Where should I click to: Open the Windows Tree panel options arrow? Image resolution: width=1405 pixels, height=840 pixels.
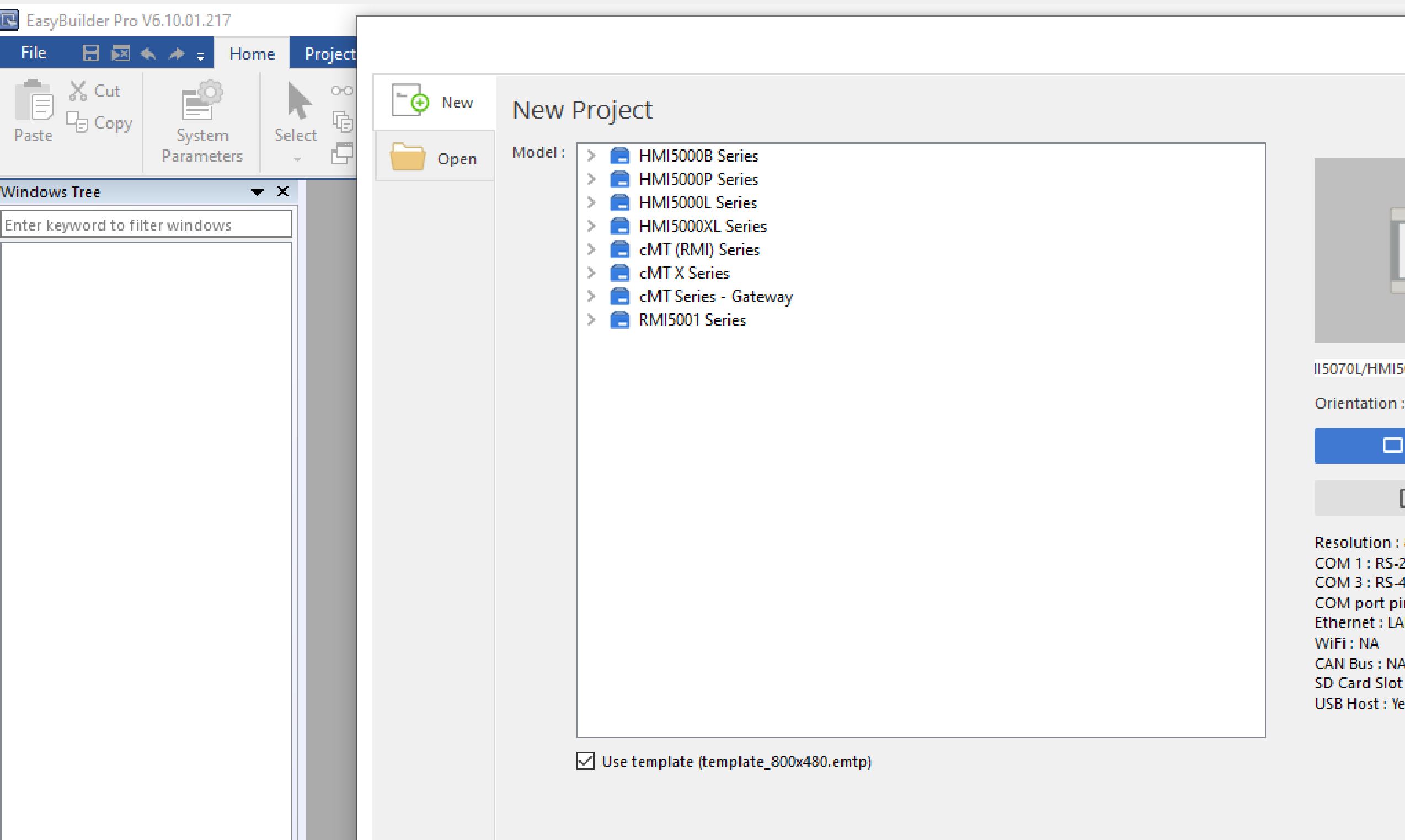[x=257, y=192]
